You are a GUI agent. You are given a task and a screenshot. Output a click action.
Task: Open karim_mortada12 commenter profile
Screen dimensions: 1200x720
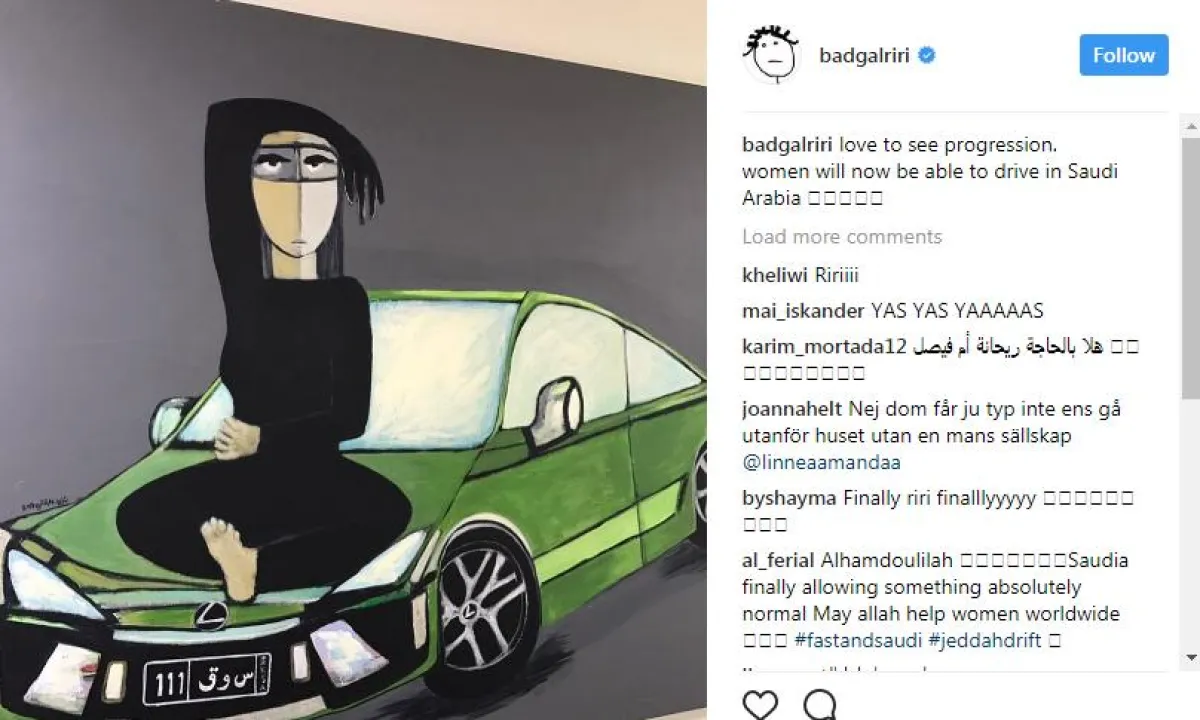(x=825, y=347)
